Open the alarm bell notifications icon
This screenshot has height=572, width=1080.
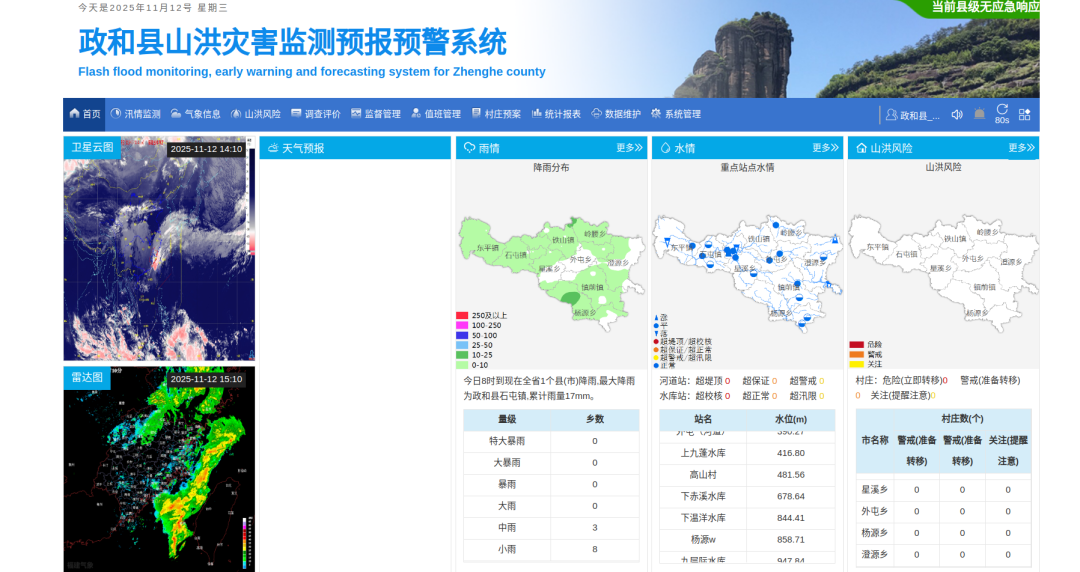tap(979, 114)
